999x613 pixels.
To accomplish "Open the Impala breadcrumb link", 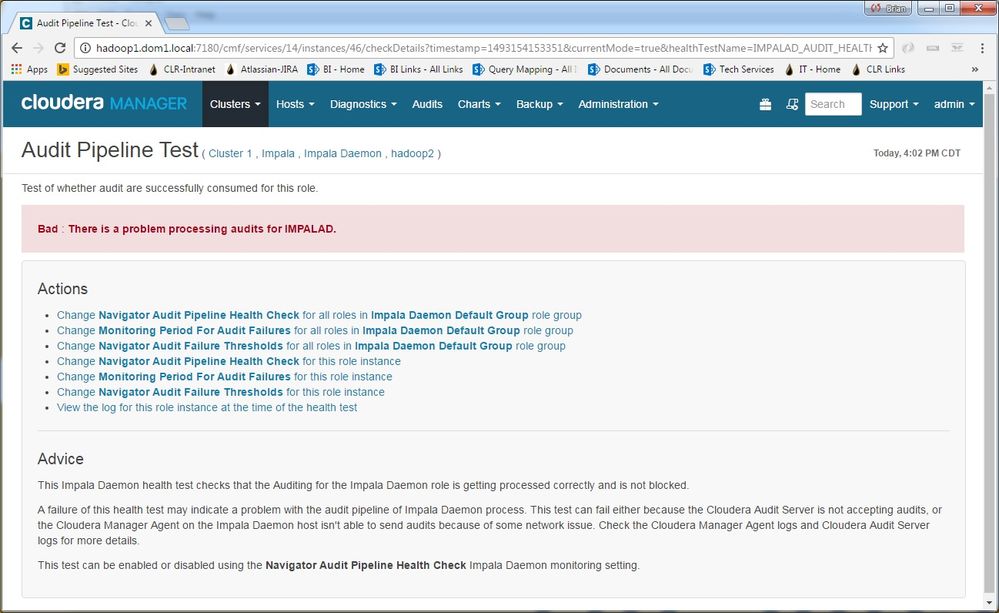I will click(278, 154).
